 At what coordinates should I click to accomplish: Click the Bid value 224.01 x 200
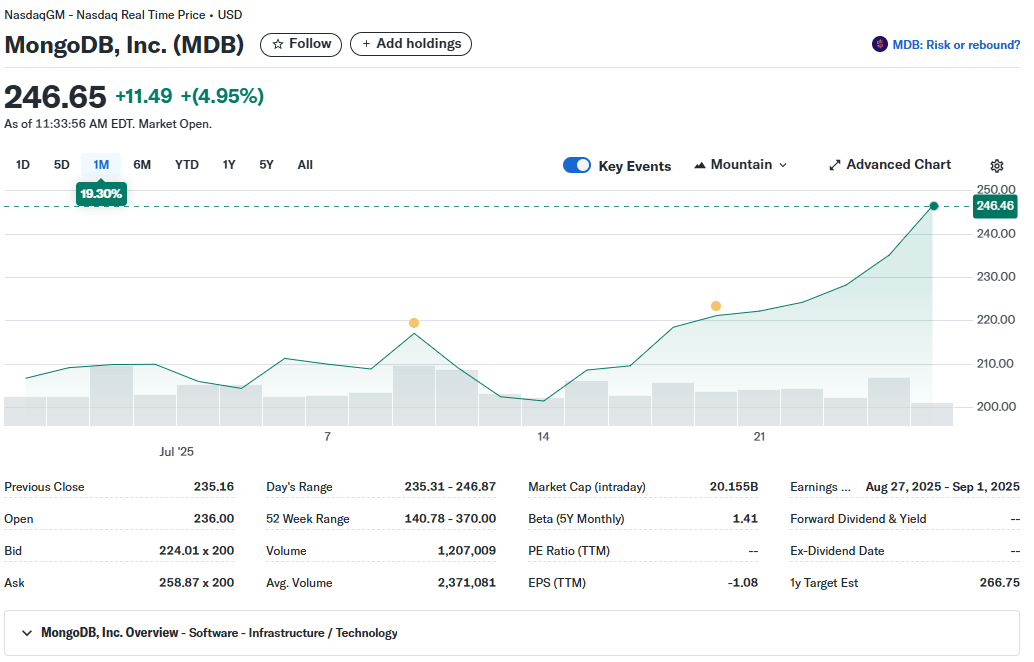coord(197,551)
